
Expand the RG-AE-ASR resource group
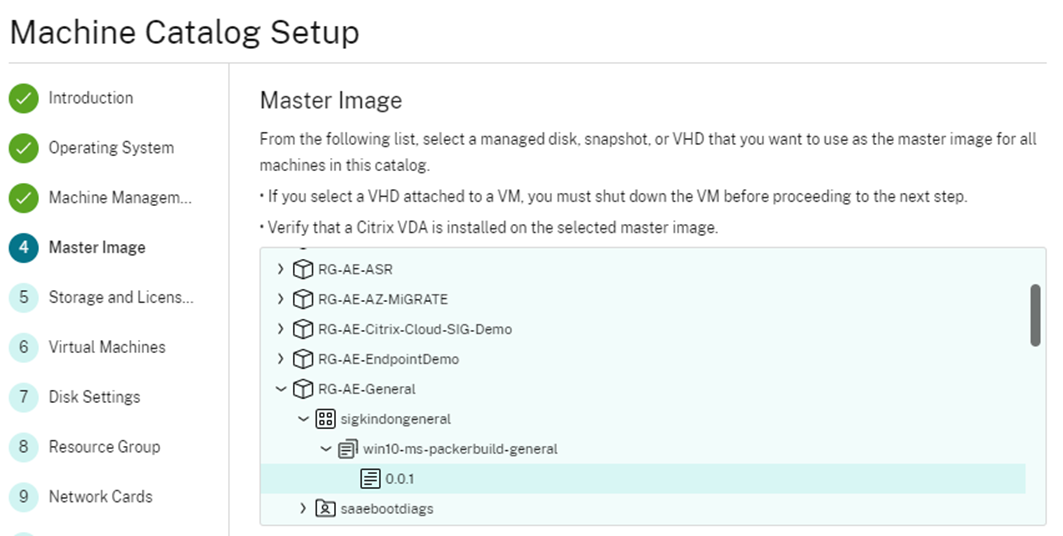coord(281,269)
